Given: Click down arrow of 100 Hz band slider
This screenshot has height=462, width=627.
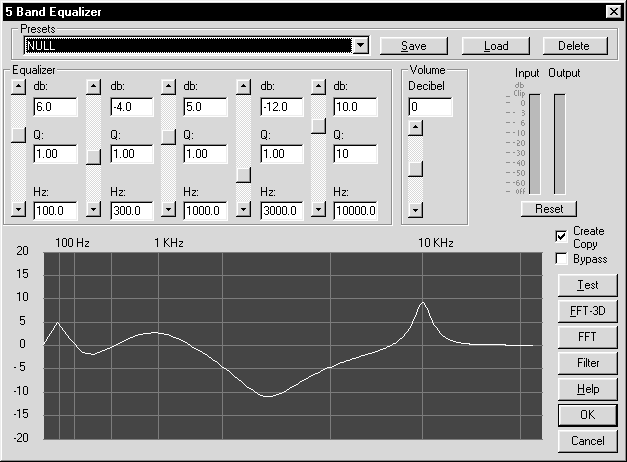Looking at the screenshot, I should [x=17, y=210].
